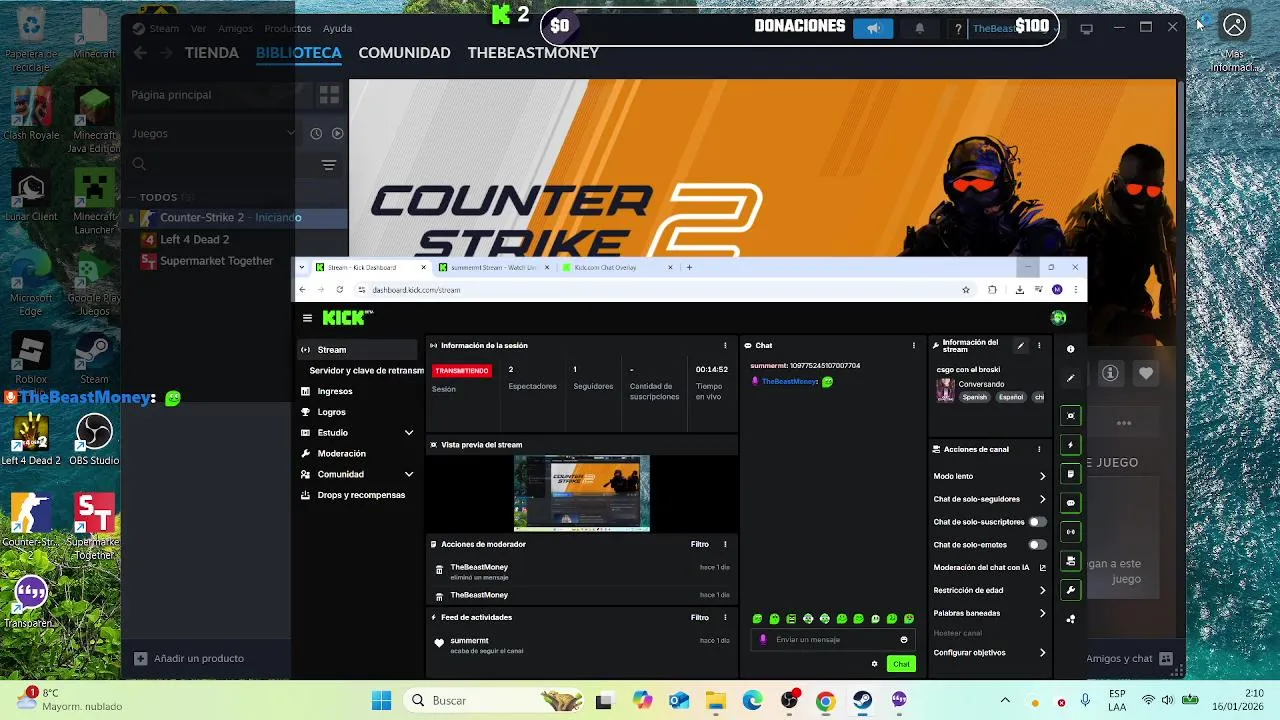The height and width of the screenshot is (720, 1280).
Task: Click the stream preview thumbnail
Action: 582,493
